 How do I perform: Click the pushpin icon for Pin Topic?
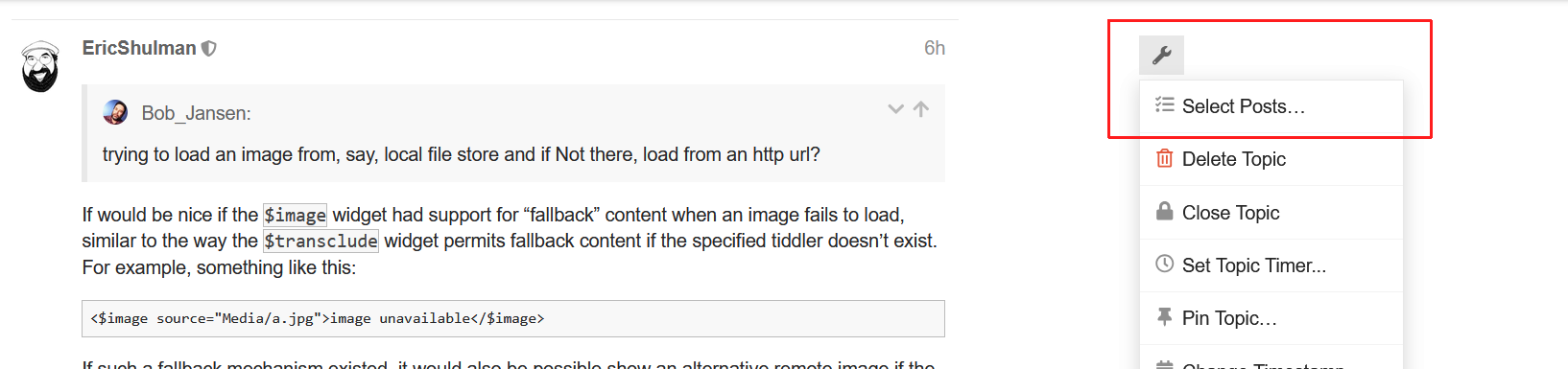pos(1164,316)
